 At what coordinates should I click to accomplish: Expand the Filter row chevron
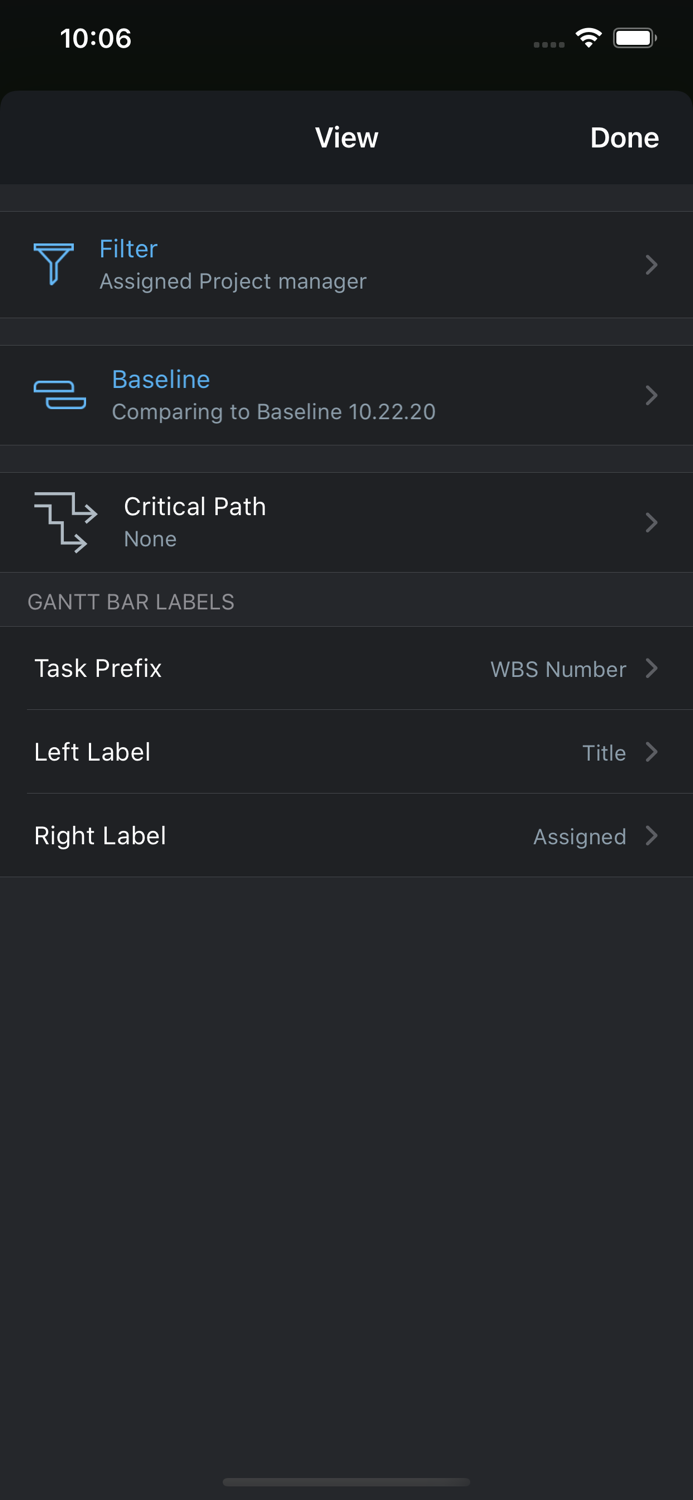click(651, 265)
